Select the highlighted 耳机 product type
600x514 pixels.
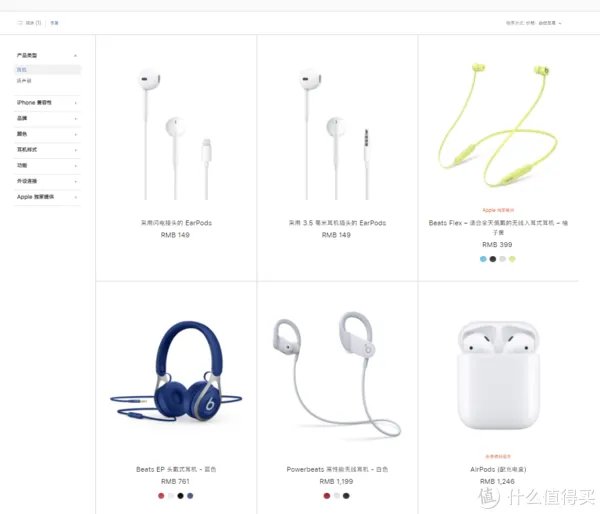click(47, 70)
